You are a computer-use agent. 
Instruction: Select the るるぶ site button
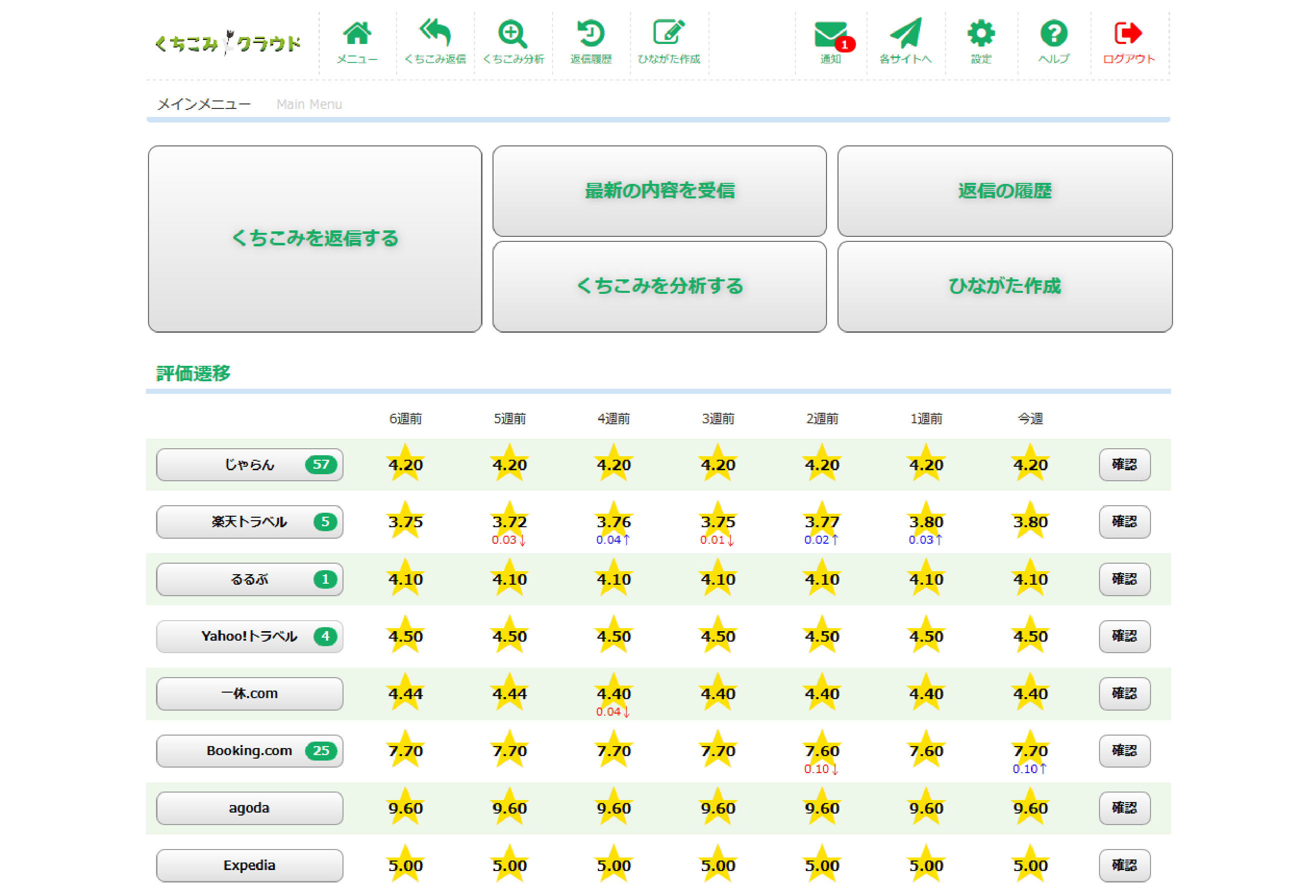coord(249,579)
